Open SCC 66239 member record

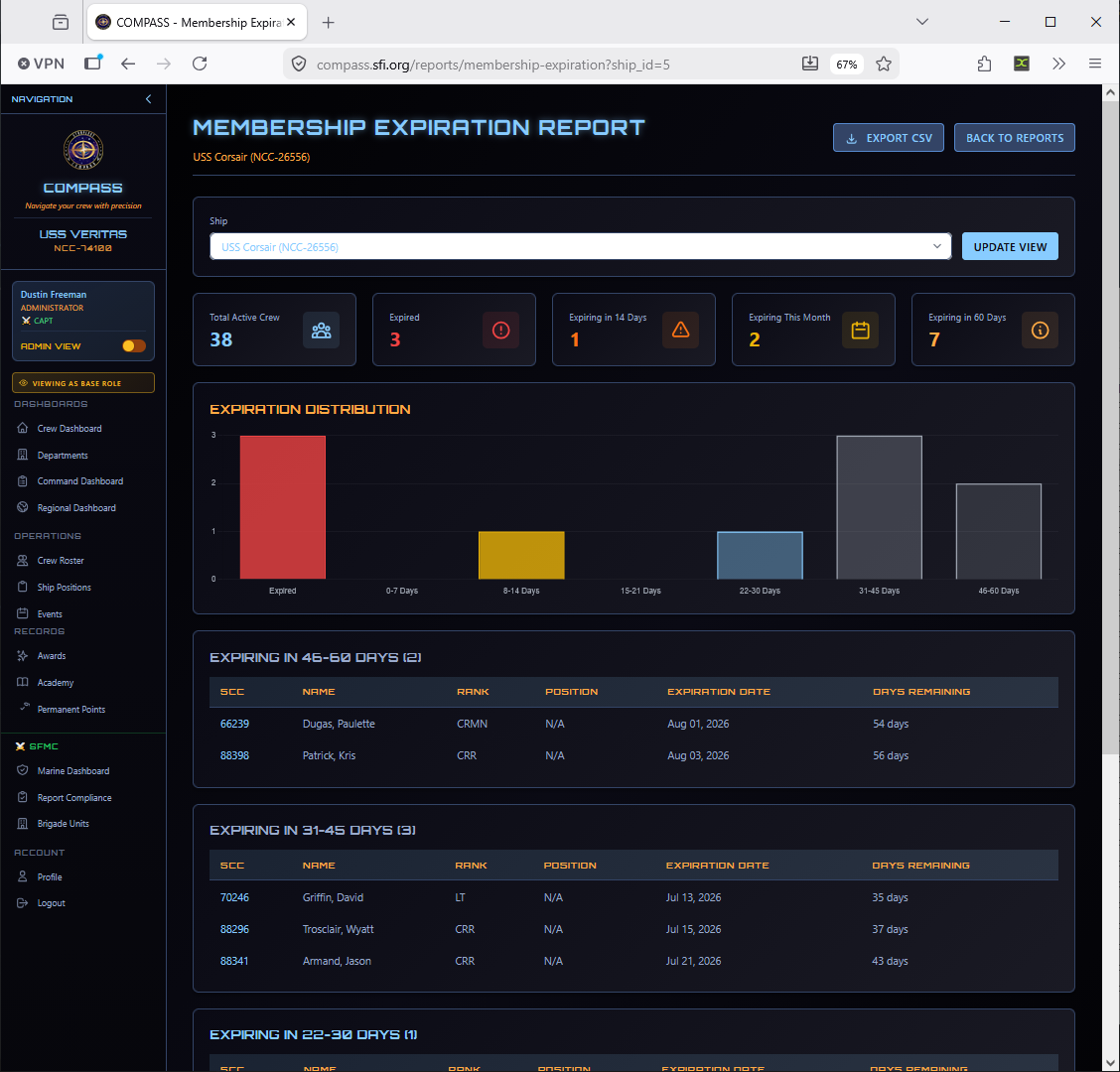coord(234,724)
